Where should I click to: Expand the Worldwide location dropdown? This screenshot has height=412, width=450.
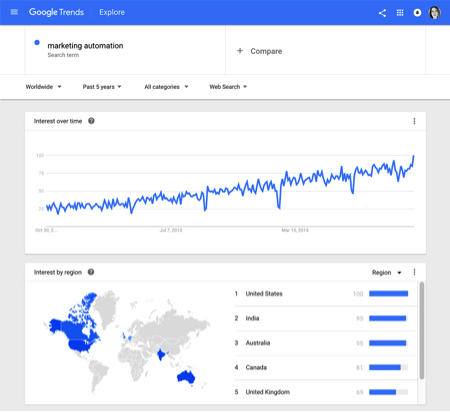[x=43, y=87]
